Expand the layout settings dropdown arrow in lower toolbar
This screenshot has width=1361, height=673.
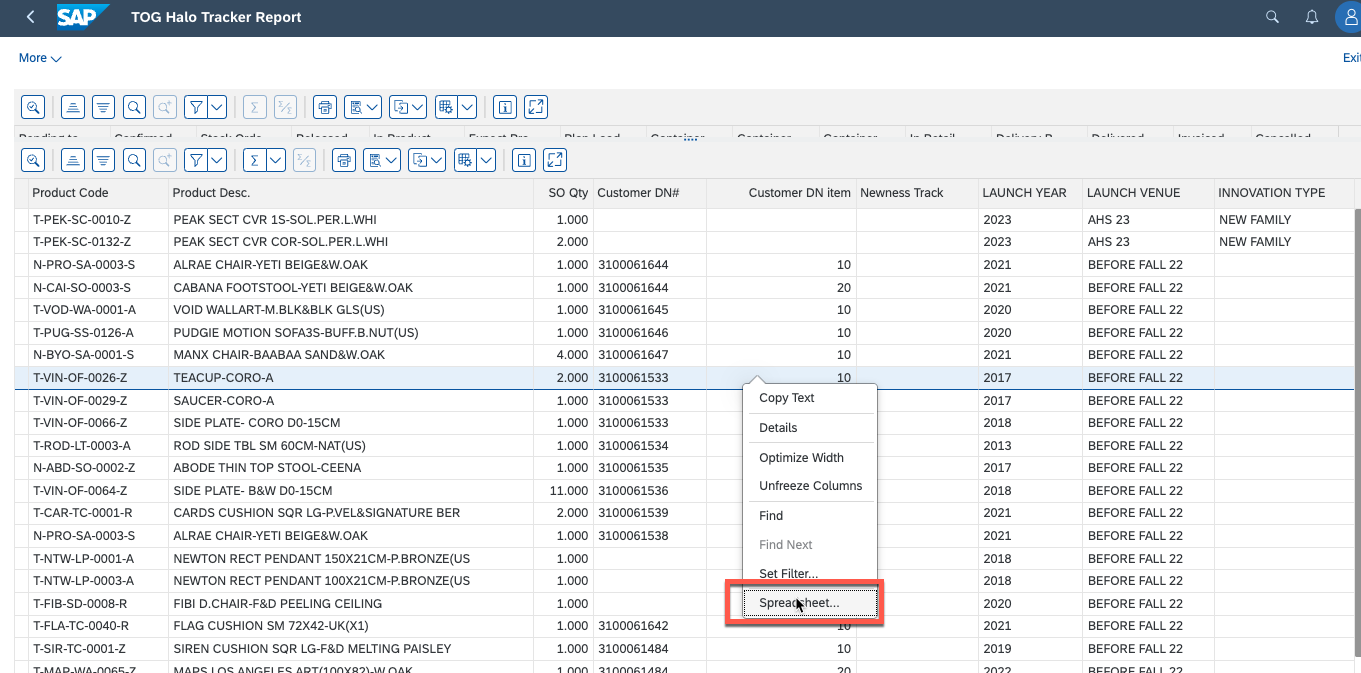click(486, 160)
